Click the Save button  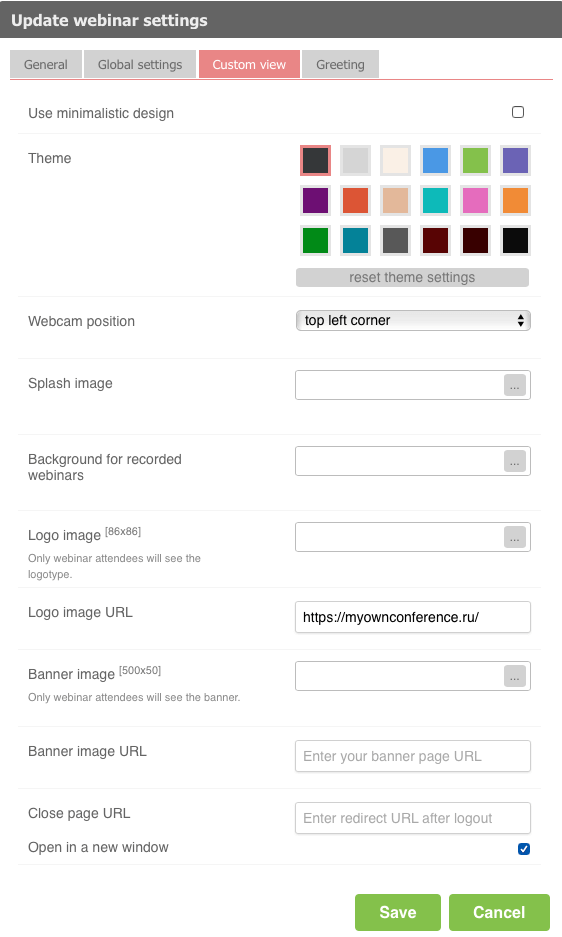click(x=398, y=912)
